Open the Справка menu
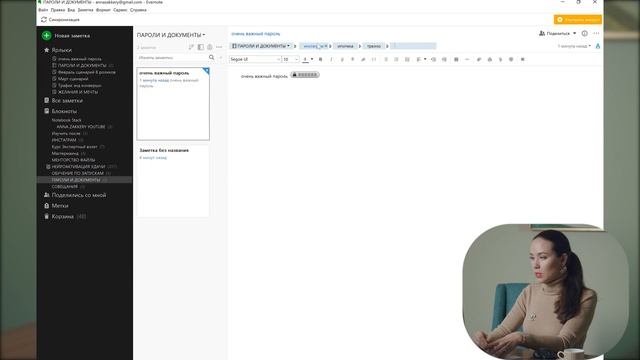The width and height of the screenshot is (640, 360). point(138,10)
